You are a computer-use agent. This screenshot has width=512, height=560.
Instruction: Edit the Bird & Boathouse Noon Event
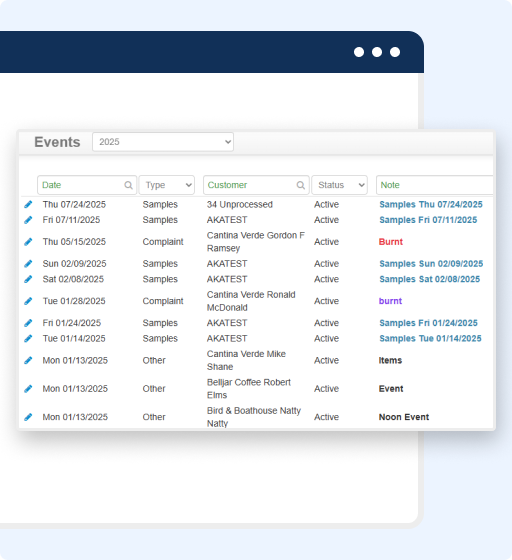click(28, 417)
